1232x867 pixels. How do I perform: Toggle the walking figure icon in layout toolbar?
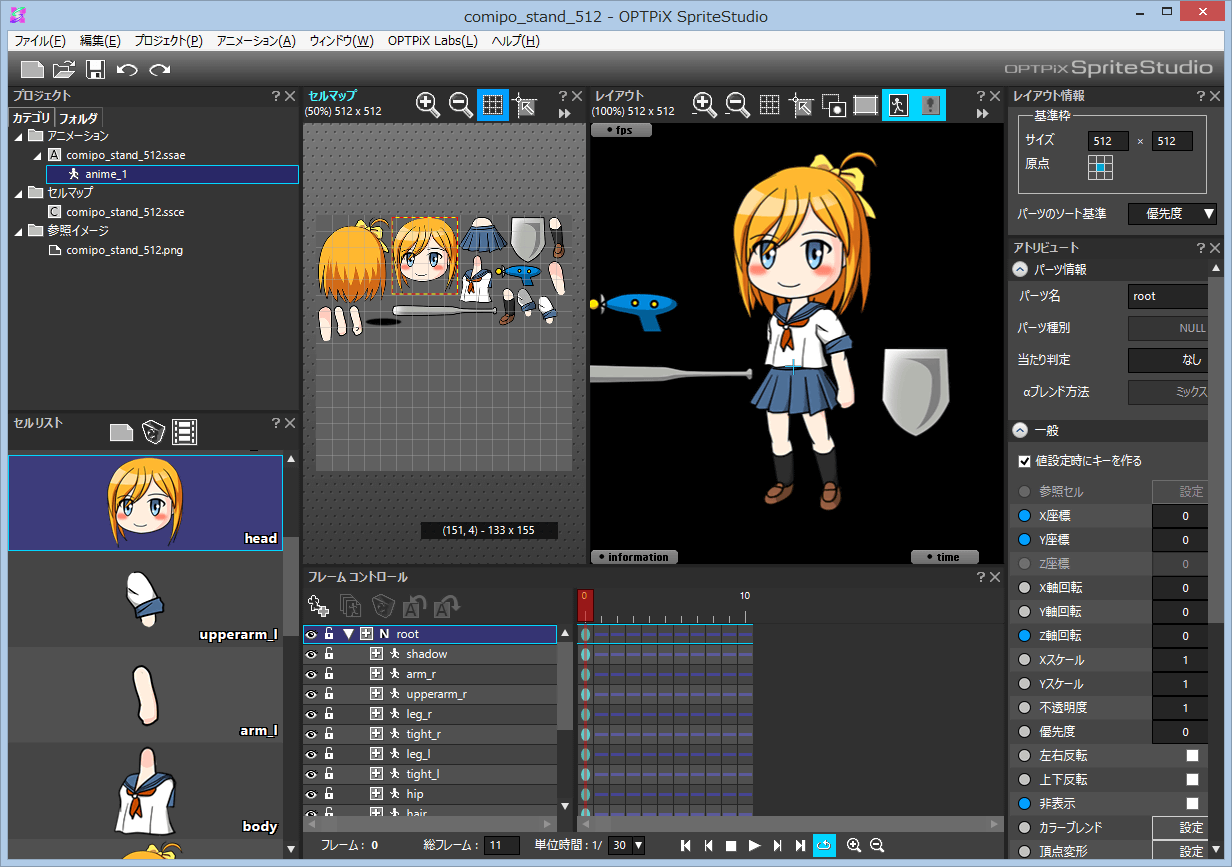898,104
